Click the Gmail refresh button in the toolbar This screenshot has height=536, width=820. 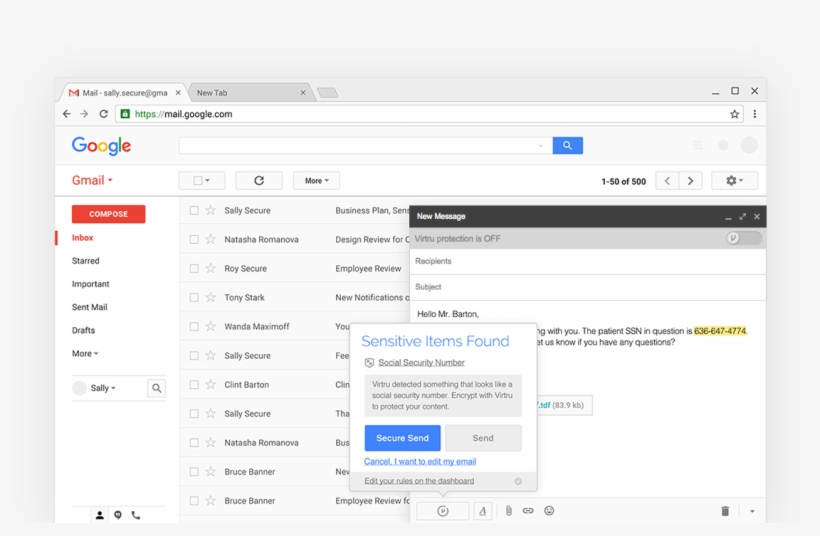pyautogui.click(x=259, y=180)
